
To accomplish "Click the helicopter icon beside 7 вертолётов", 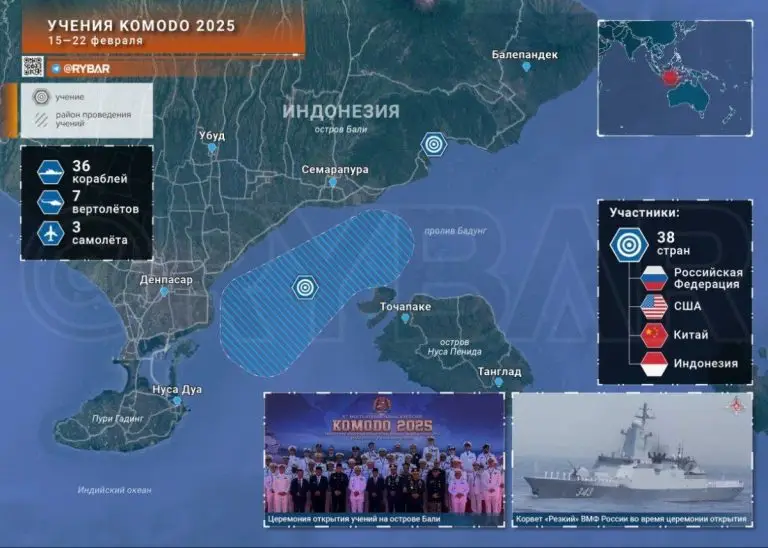I will [48, 201].
